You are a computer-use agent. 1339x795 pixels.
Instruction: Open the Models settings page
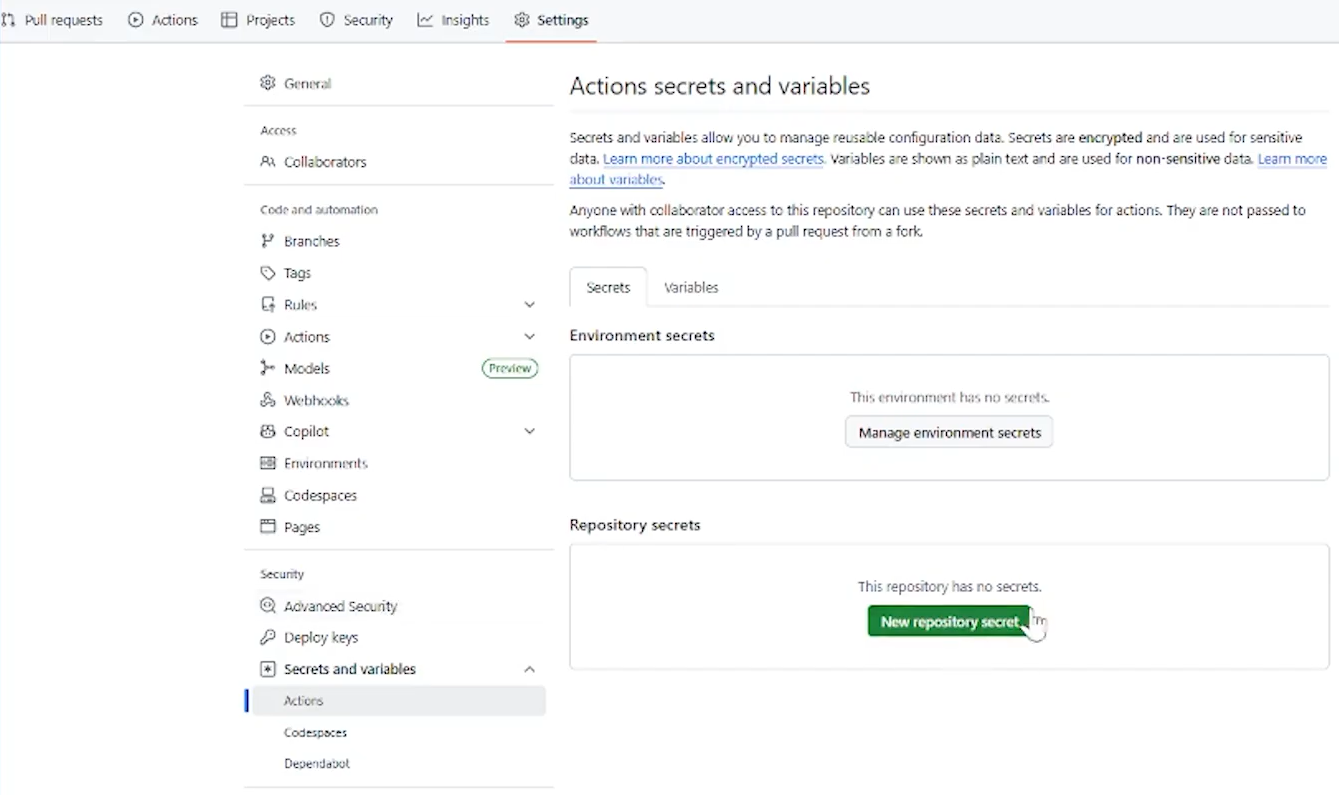pyautogui.click(x=306, y=369)
